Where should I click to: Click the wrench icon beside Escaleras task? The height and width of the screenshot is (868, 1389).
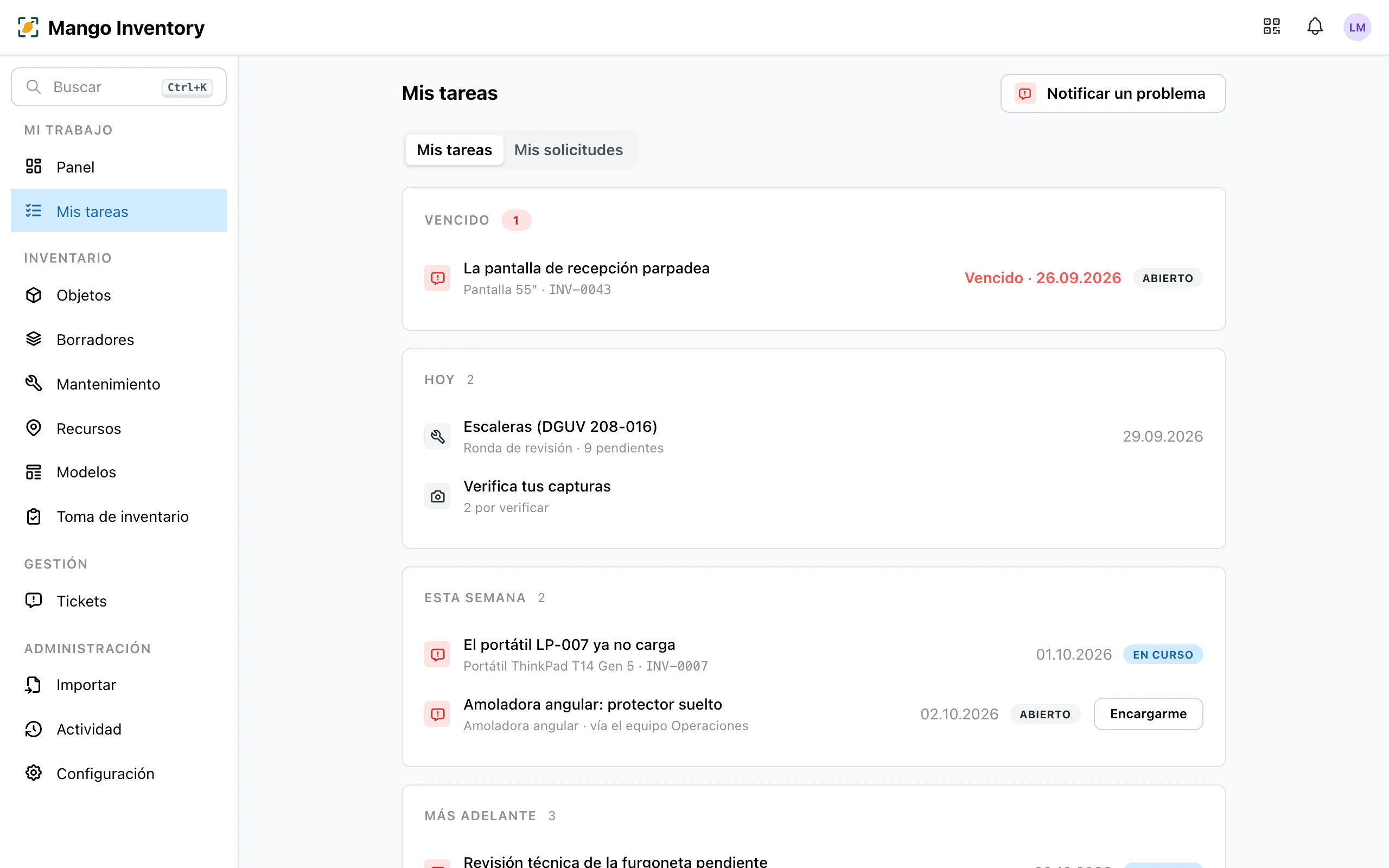tap(437, 437)
